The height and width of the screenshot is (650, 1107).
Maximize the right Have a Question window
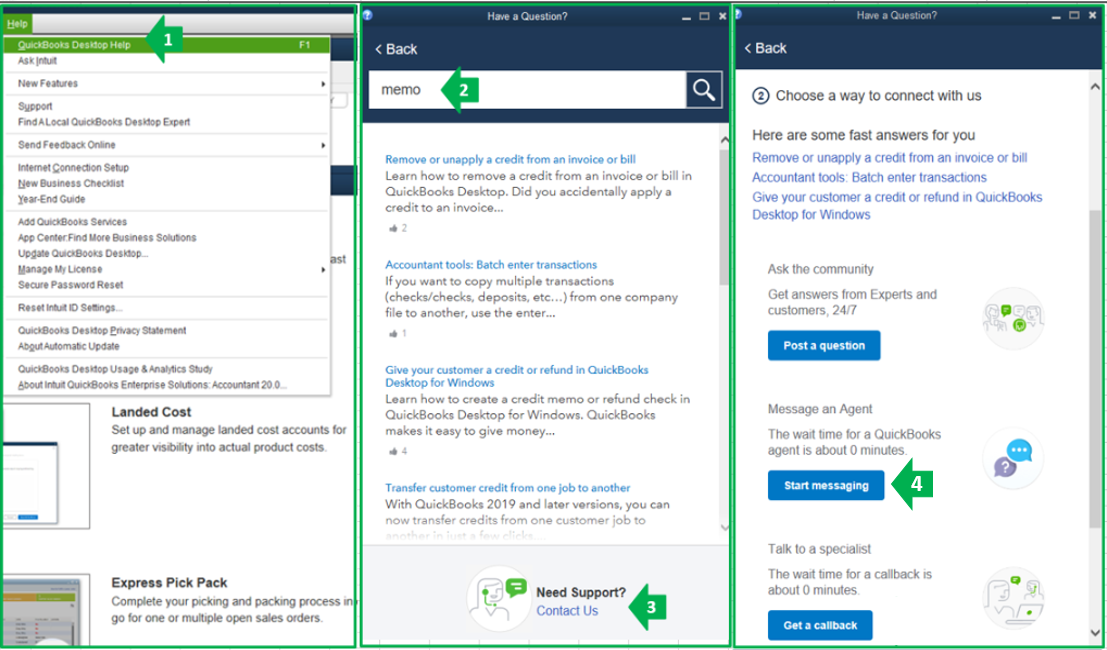tap(1074, 15)
